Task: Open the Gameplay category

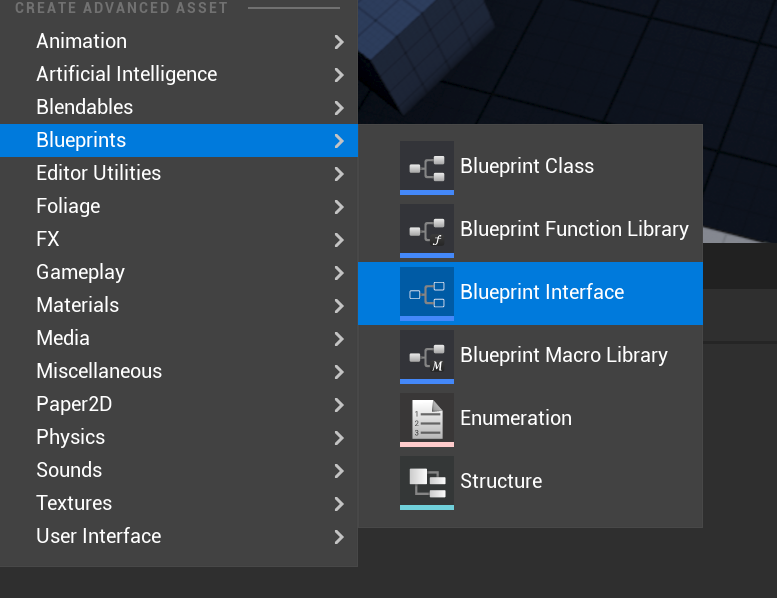Action: coord(80,272)
